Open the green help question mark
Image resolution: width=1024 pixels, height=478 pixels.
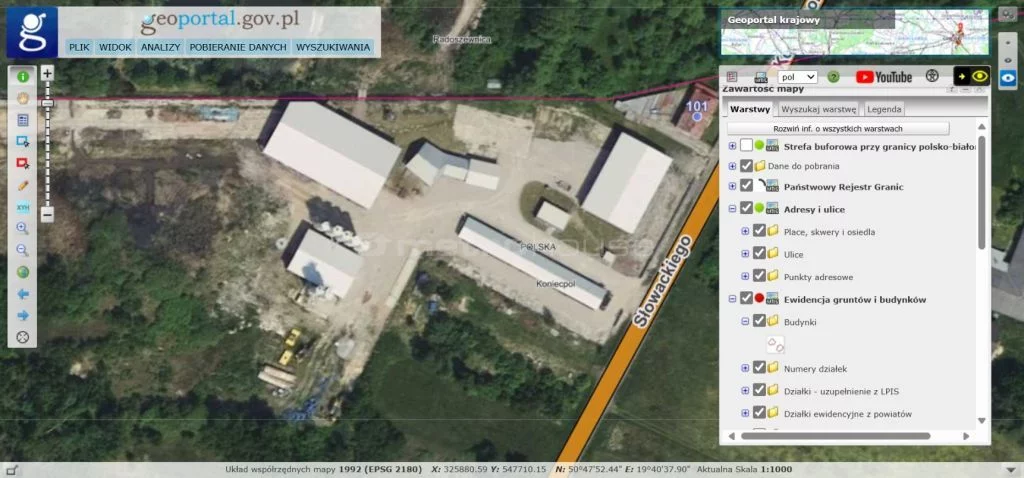[833, 77]
